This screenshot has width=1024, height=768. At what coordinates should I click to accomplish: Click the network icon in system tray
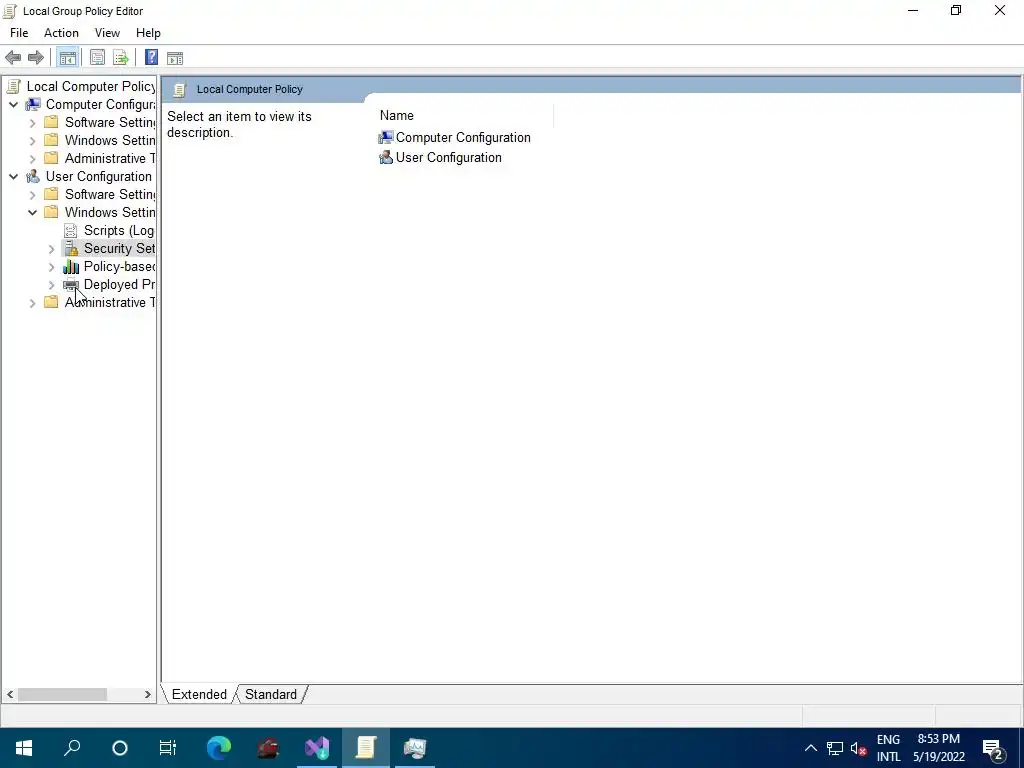835,748
